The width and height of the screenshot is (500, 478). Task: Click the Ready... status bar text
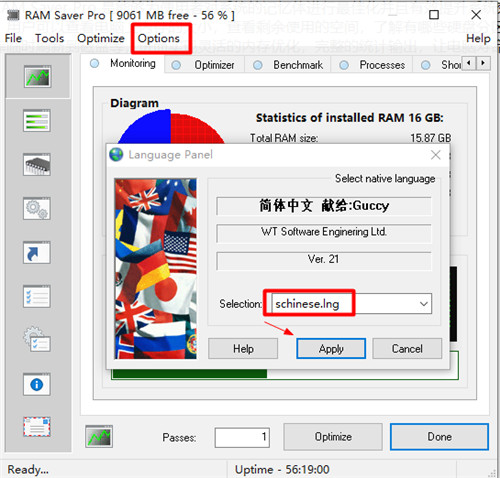tap(28, 469)
